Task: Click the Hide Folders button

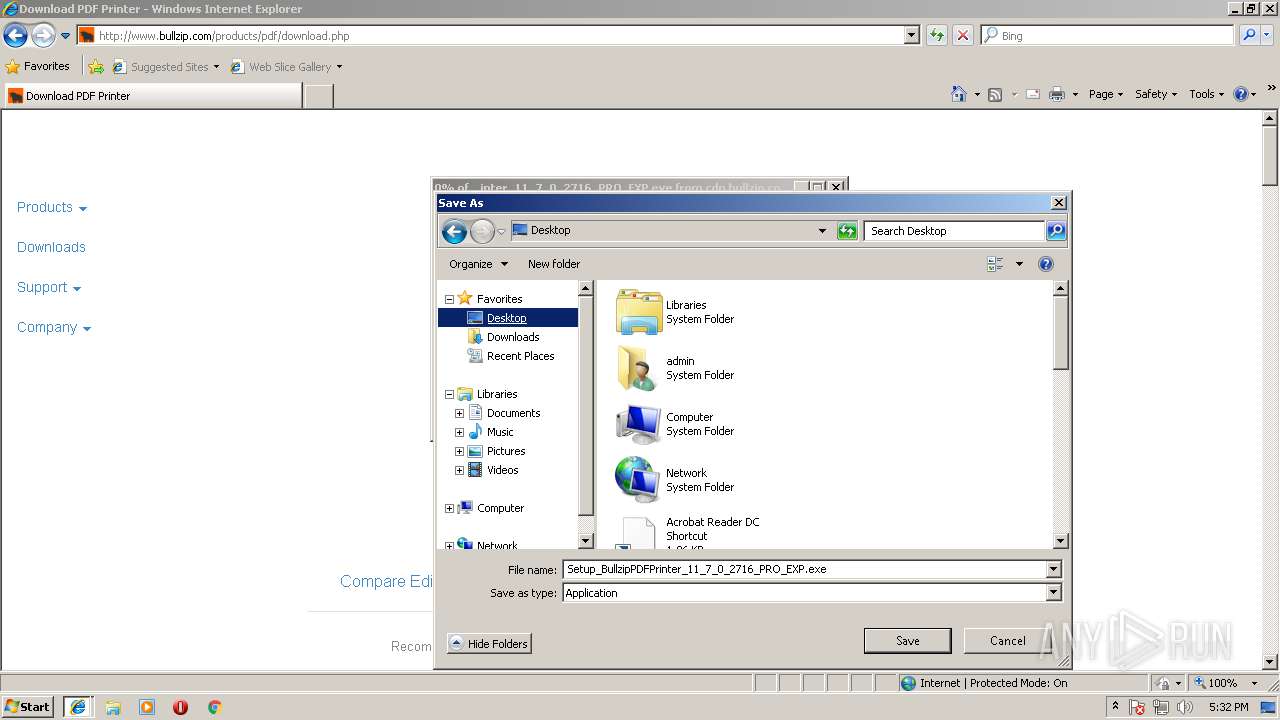Action: point(489,644)
